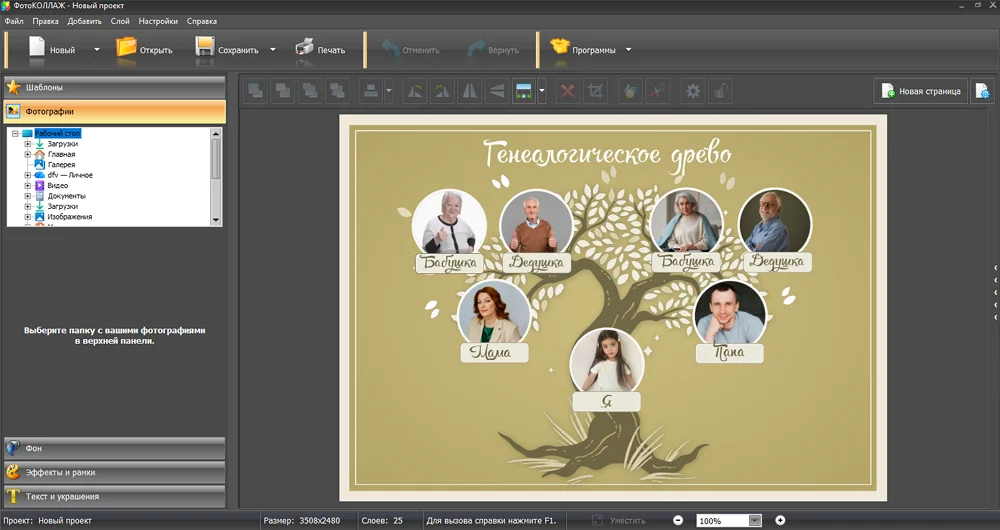Open the Настройки menu
1000x530 pixels.
(158, 21)
